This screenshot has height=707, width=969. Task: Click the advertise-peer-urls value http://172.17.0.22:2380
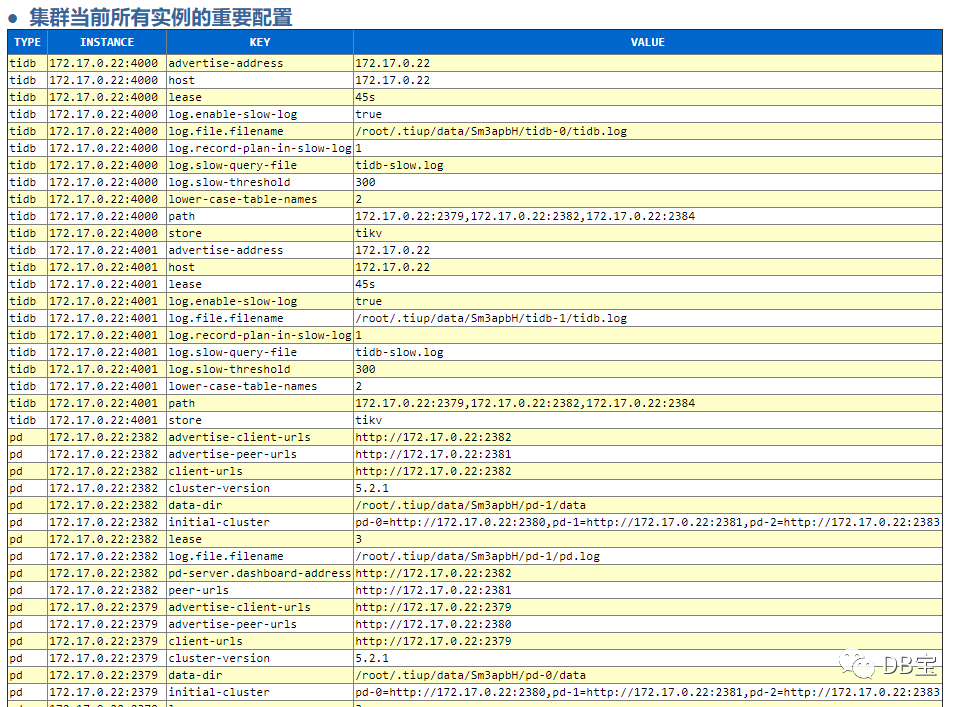(x=433, y=624)
